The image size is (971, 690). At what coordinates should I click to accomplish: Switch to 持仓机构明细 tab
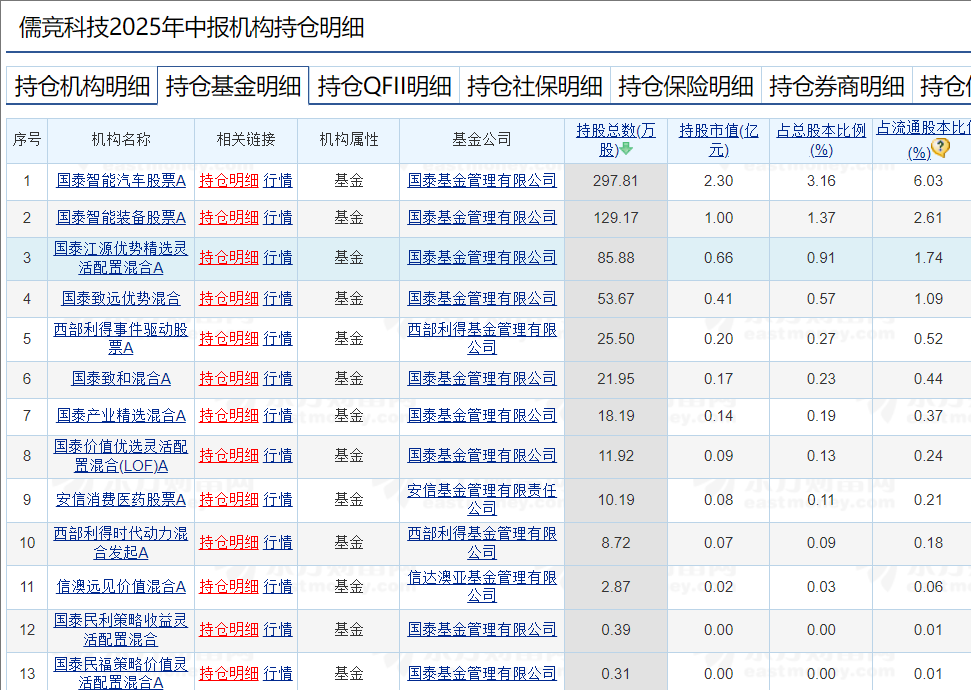point(82,86)
